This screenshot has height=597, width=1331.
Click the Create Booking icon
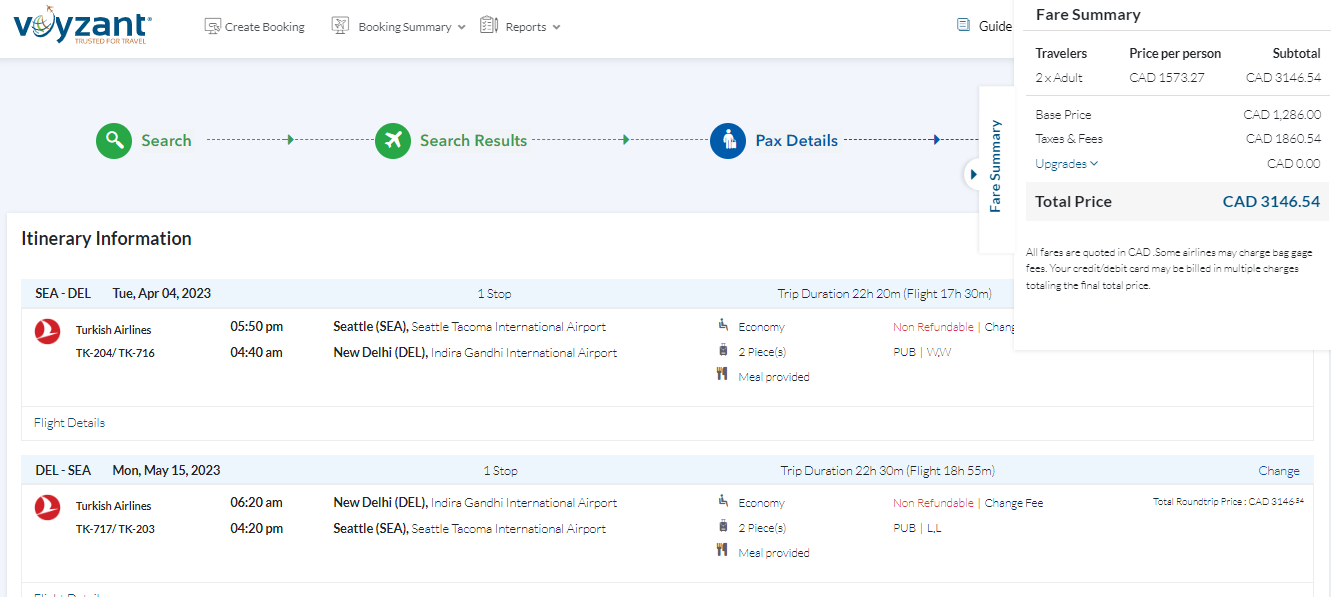212,26
